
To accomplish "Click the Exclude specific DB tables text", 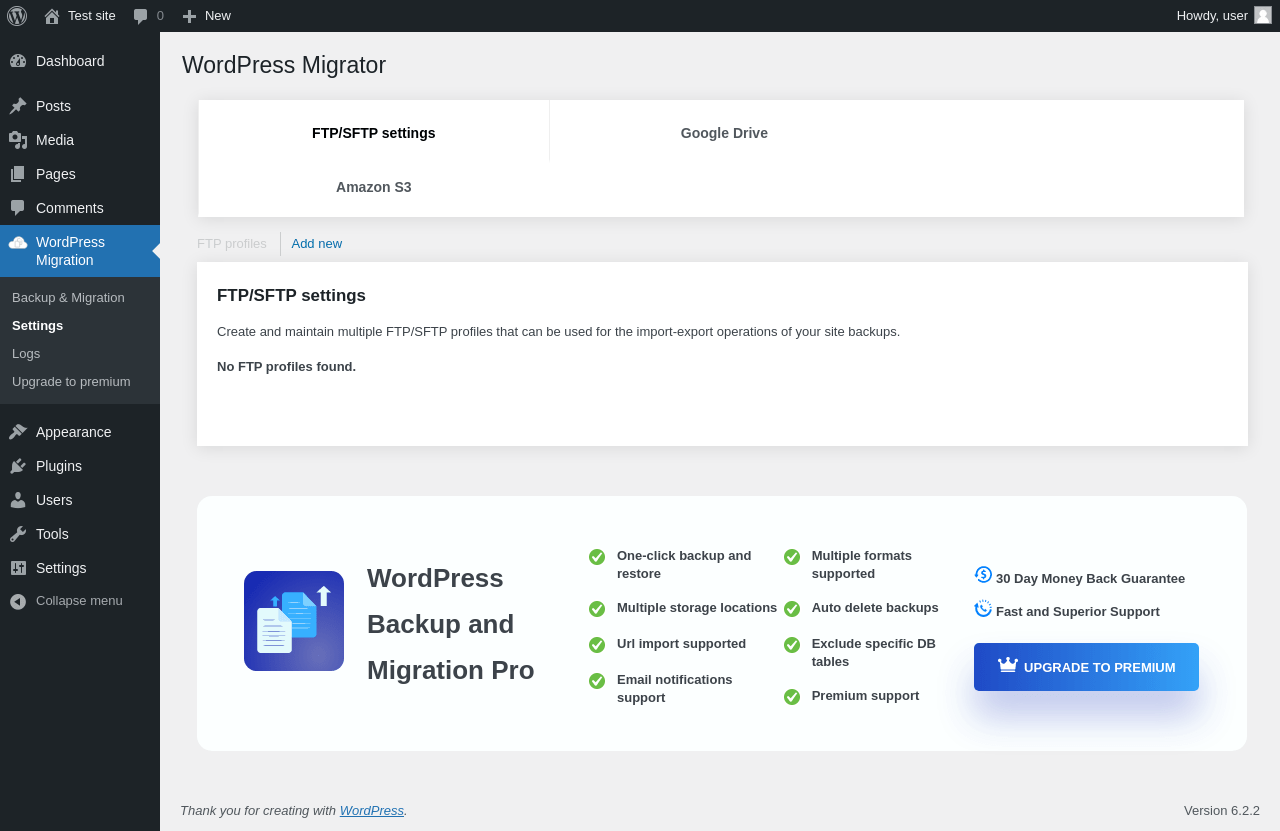I will [874, 653].
